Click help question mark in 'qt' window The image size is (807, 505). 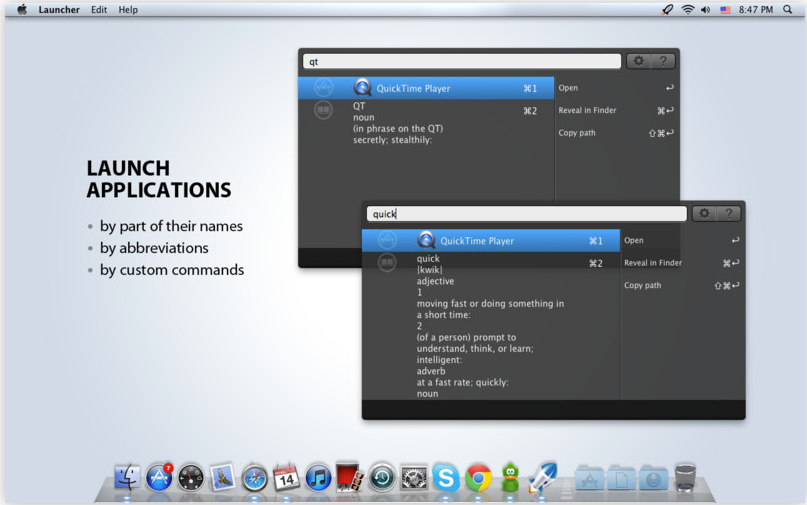663,61
